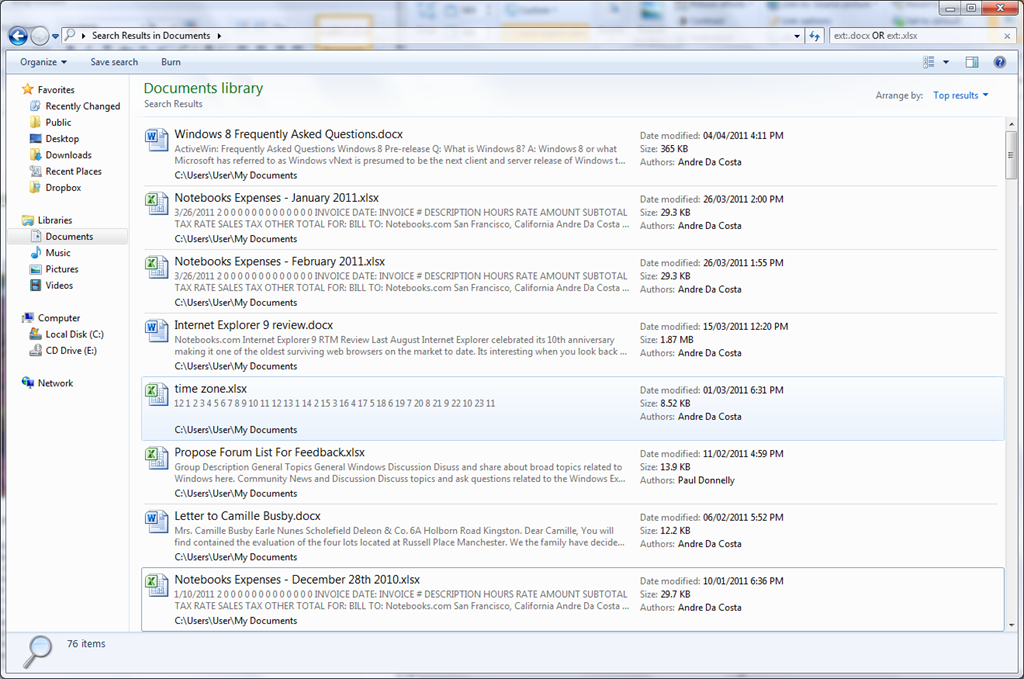Click the Refresh icon beside address bar

click(815, 36)
